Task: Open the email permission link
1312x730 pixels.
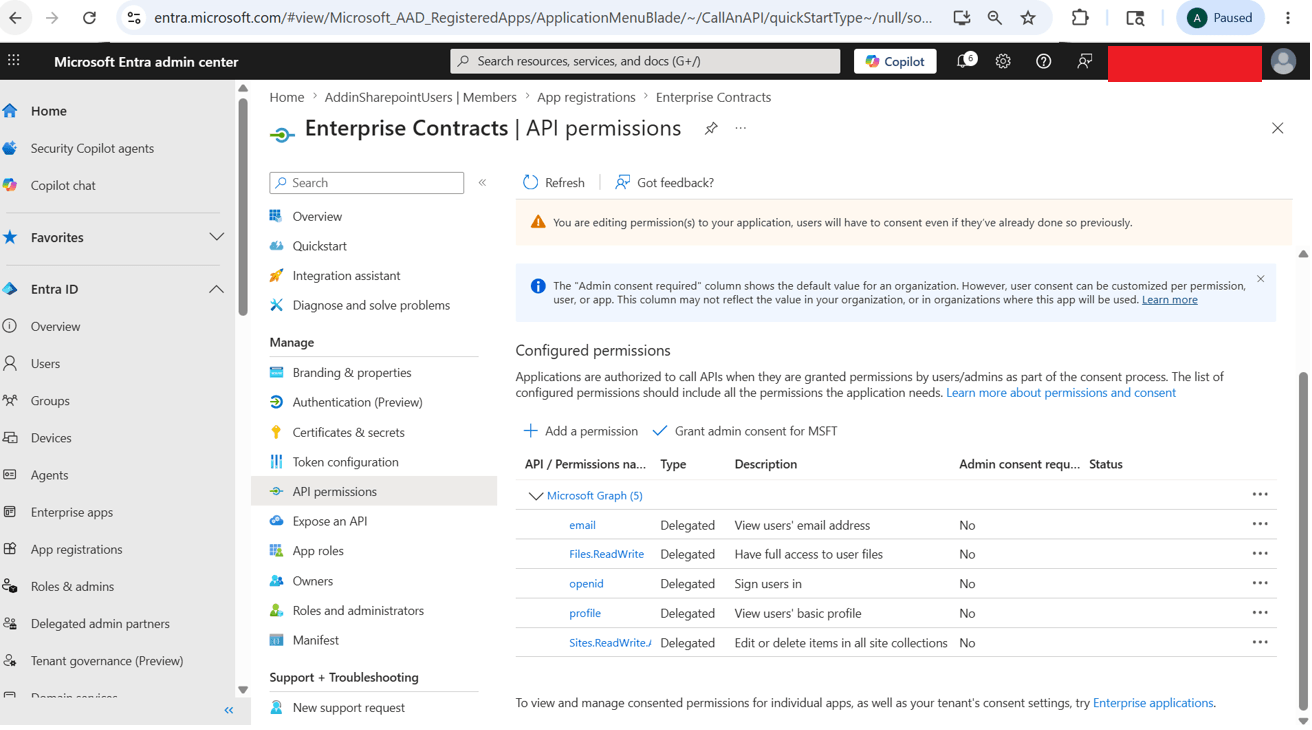Action: [x=582, y=525]
